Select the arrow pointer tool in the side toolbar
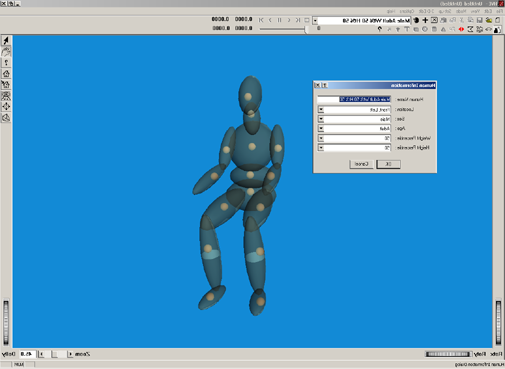 click(6, 41)
